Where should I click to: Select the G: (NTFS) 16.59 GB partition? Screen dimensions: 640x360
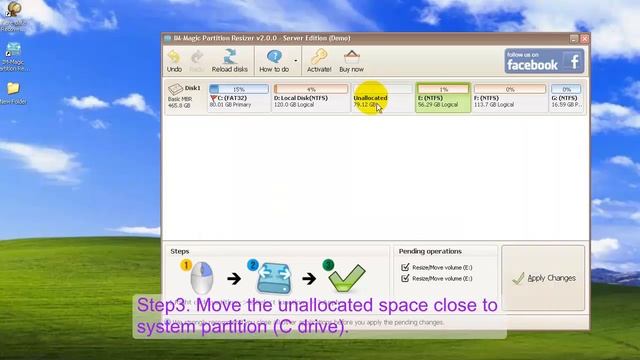tap(567, 98)
